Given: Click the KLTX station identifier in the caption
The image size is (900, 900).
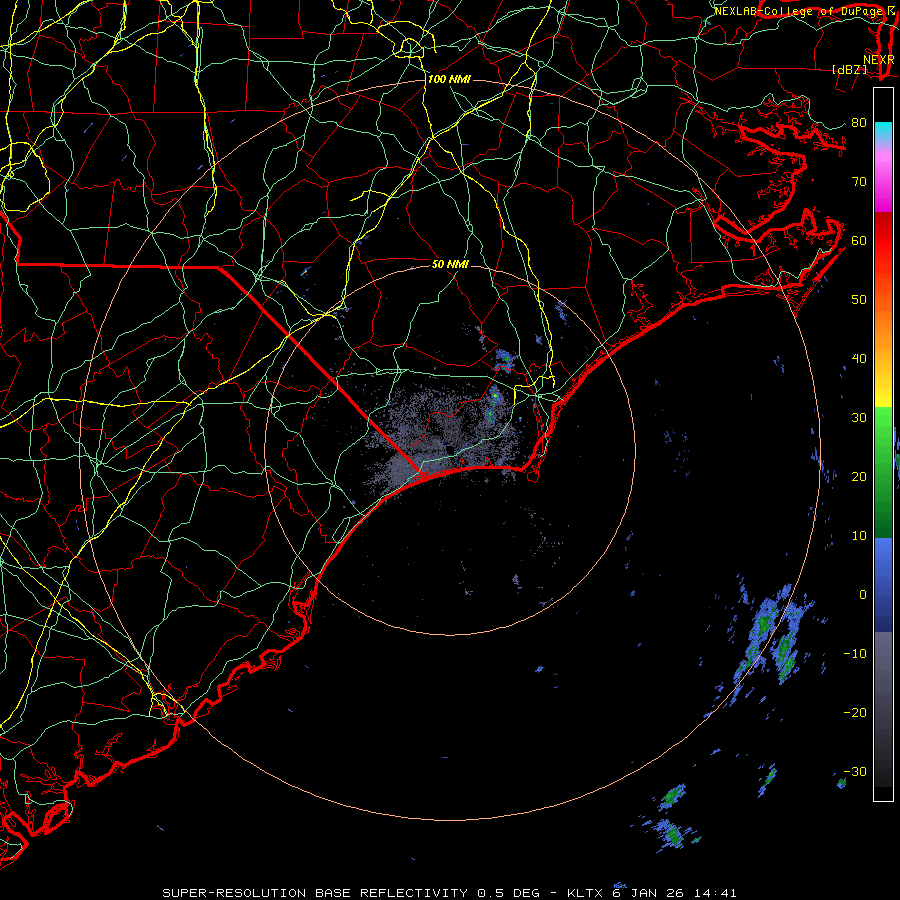Looking at the screenshot, I should (585, 893).
